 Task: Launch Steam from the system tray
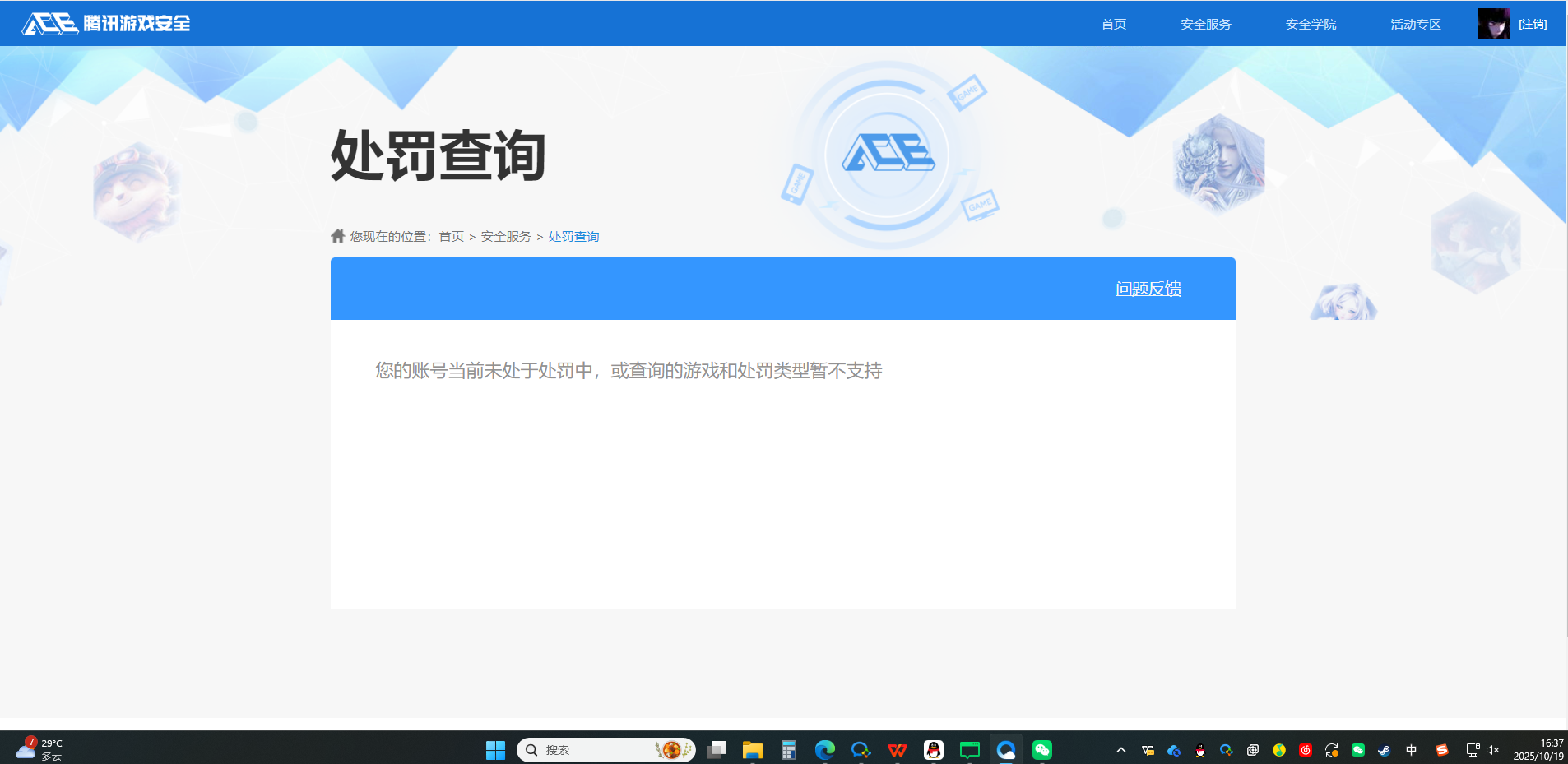[1385, 750]
